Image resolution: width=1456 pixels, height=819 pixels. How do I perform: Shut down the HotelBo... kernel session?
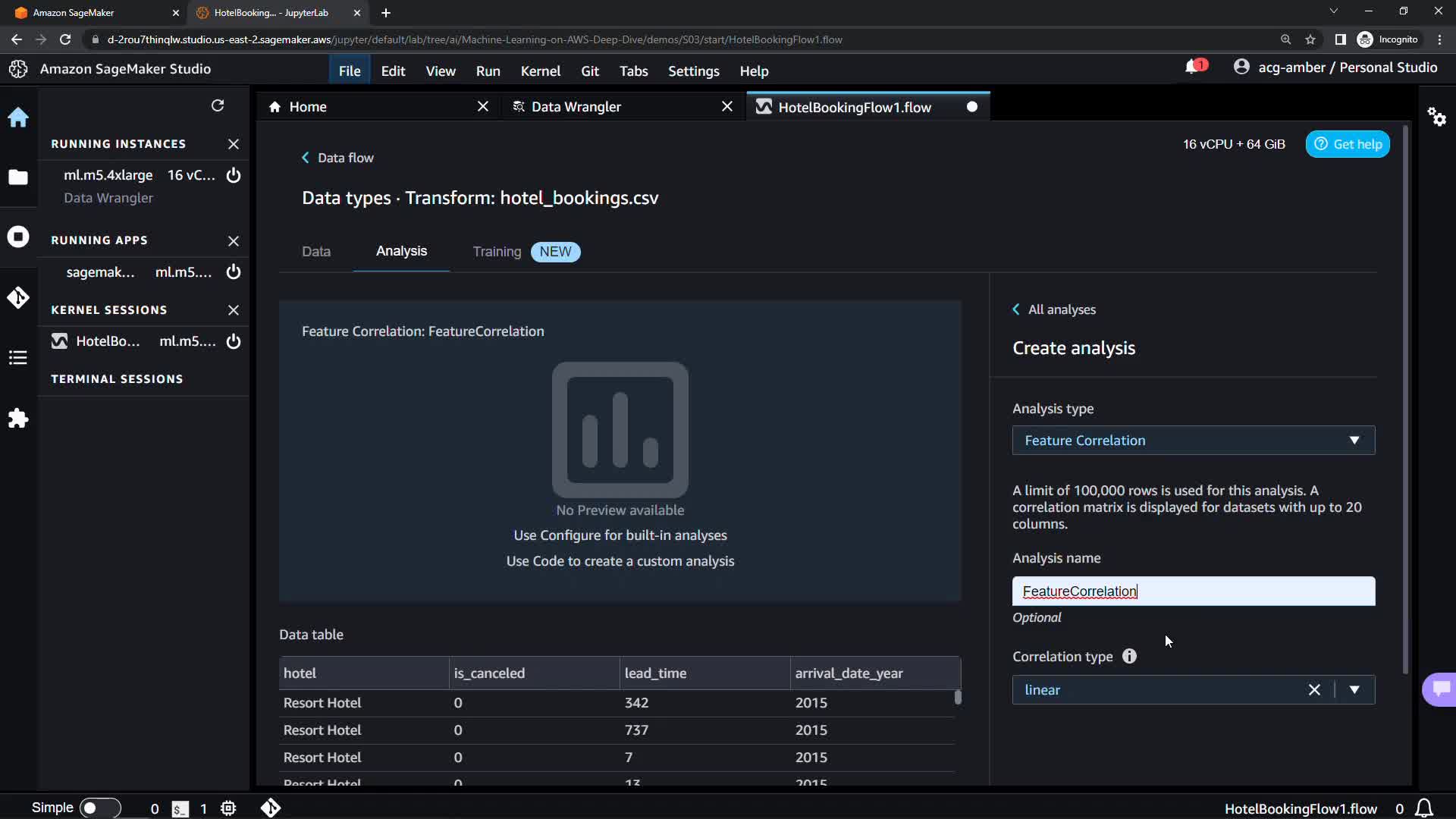coord(234,341)
